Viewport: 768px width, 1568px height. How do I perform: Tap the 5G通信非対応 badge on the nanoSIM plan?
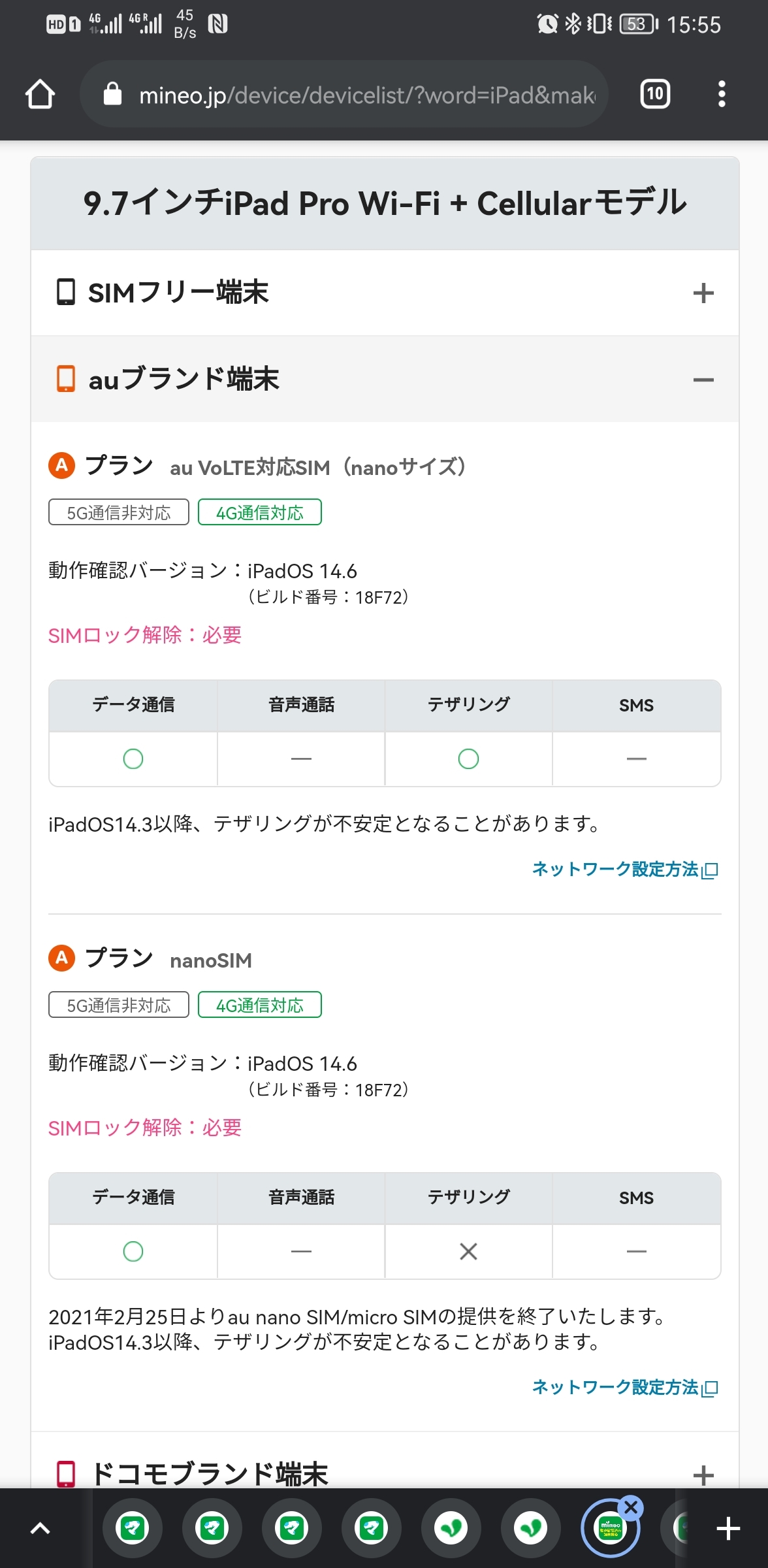click(x=119, y=1005)
